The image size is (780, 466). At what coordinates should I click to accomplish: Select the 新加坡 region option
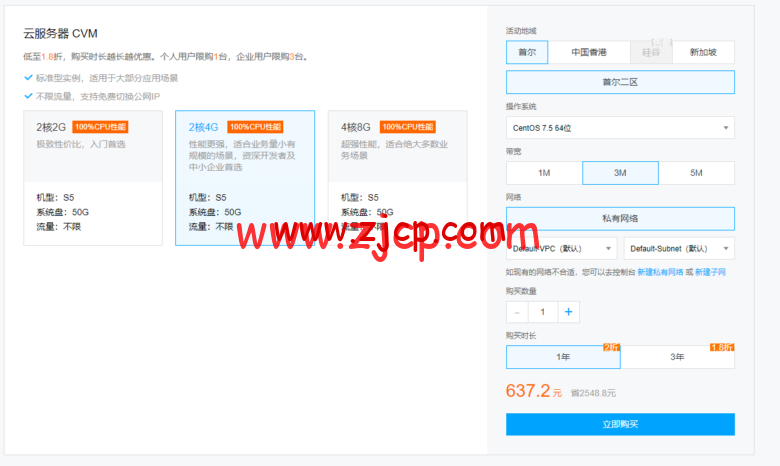click(703, 52)
